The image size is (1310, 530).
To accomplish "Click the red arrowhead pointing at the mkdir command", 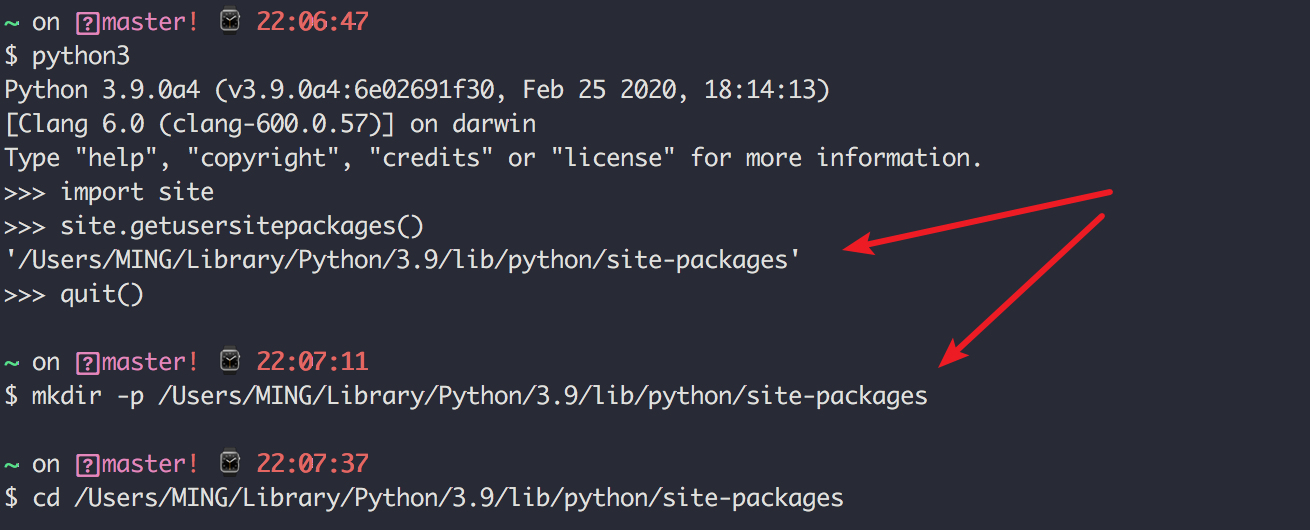I will [x=955, y=350].
